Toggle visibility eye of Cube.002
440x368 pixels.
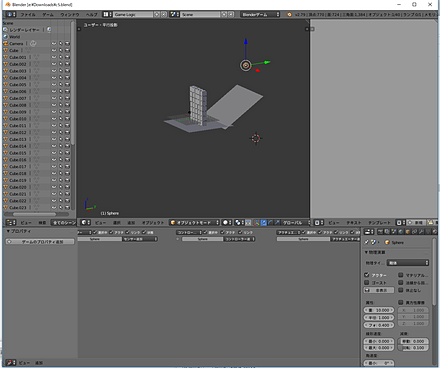coord(54,64)
